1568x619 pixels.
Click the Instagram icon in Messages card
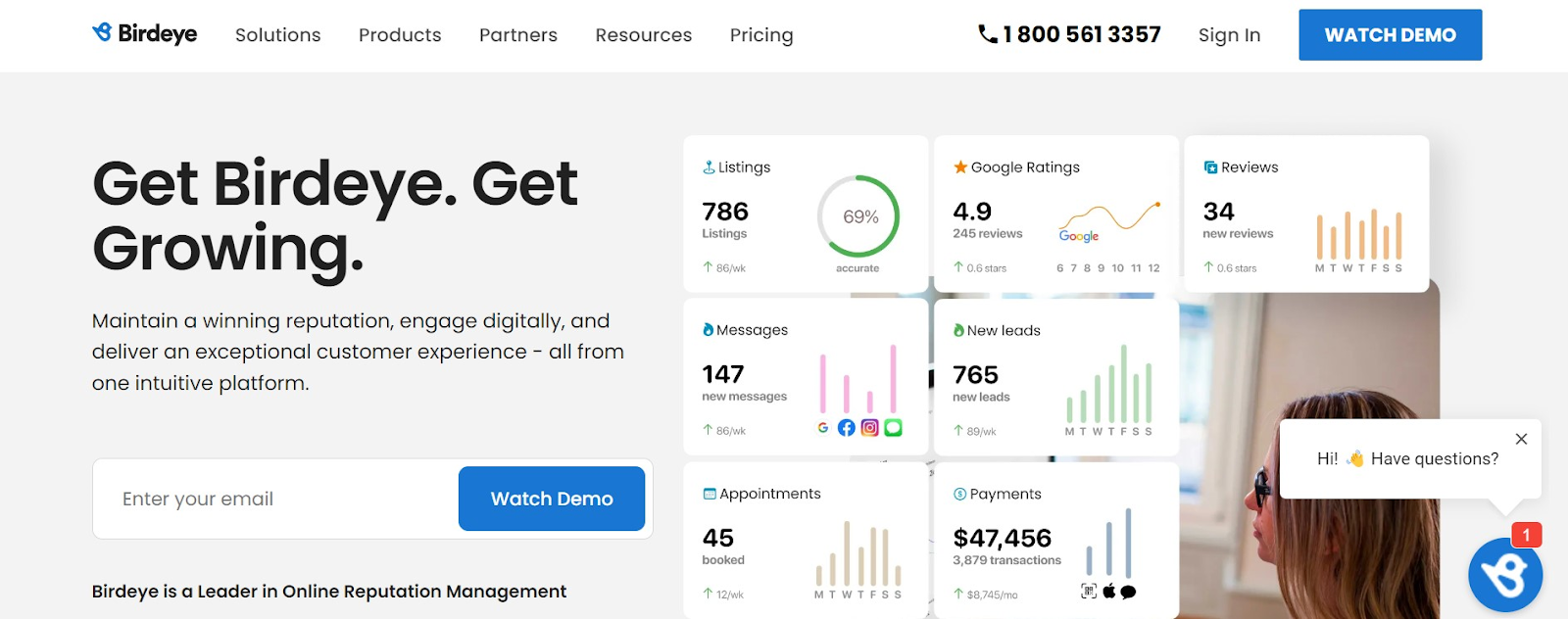(869, 428)
